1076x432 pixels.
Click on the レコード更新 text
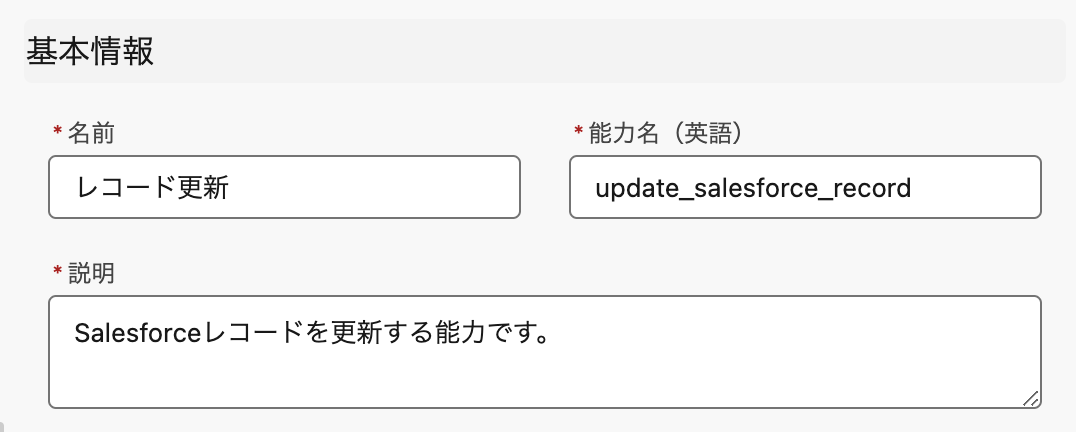click(x=152, y=188)
